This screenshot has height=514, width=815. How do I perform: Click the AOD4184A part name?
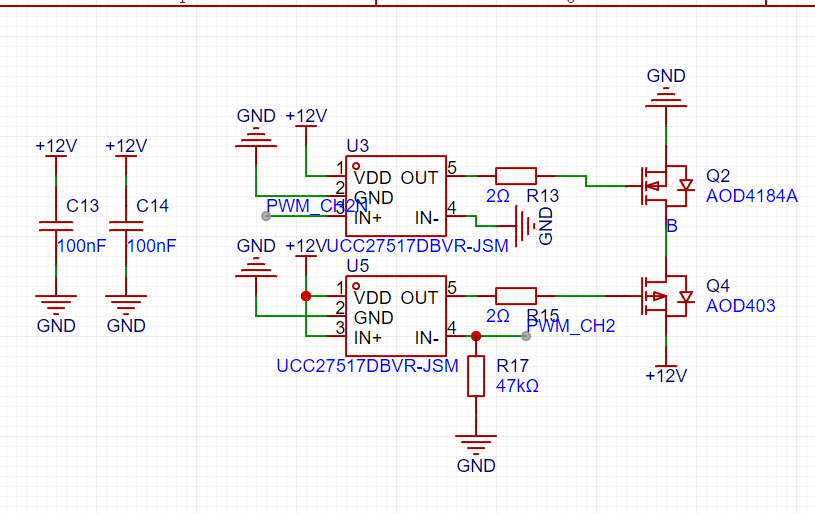click(x=752, y=196)
